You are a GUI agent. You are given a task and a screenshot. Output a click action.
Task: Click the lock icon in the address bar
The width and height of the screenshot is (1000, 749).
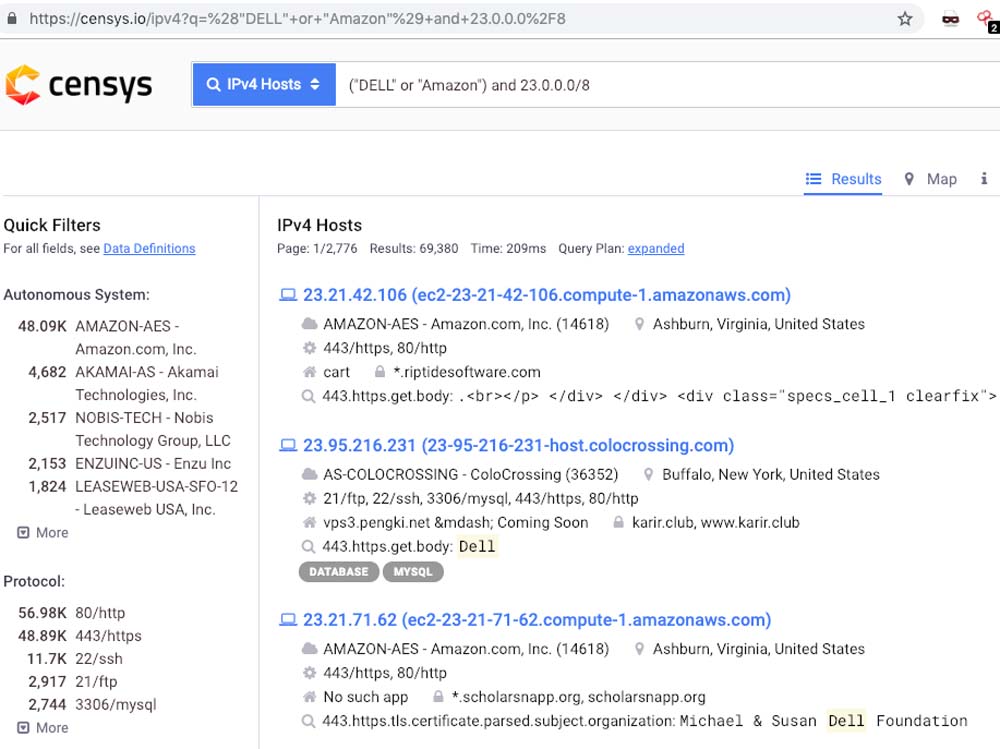[12, 18]
